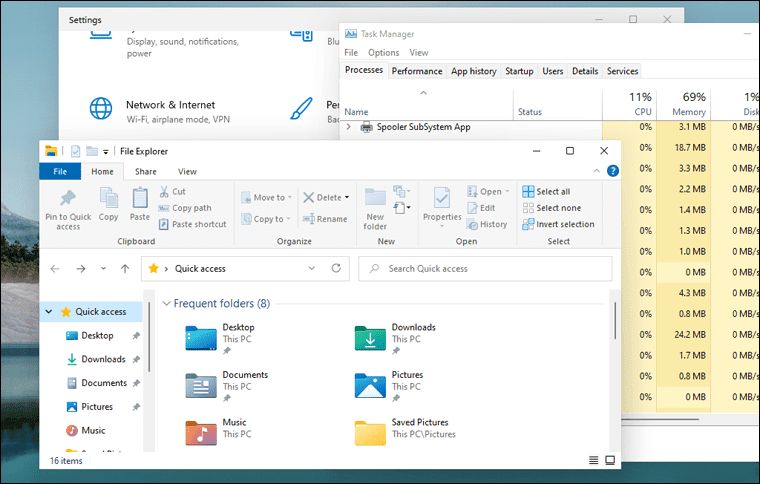The image size is (760, 484).
Task: Select Pictures in navigation pane
Action: tap(97, 406)
